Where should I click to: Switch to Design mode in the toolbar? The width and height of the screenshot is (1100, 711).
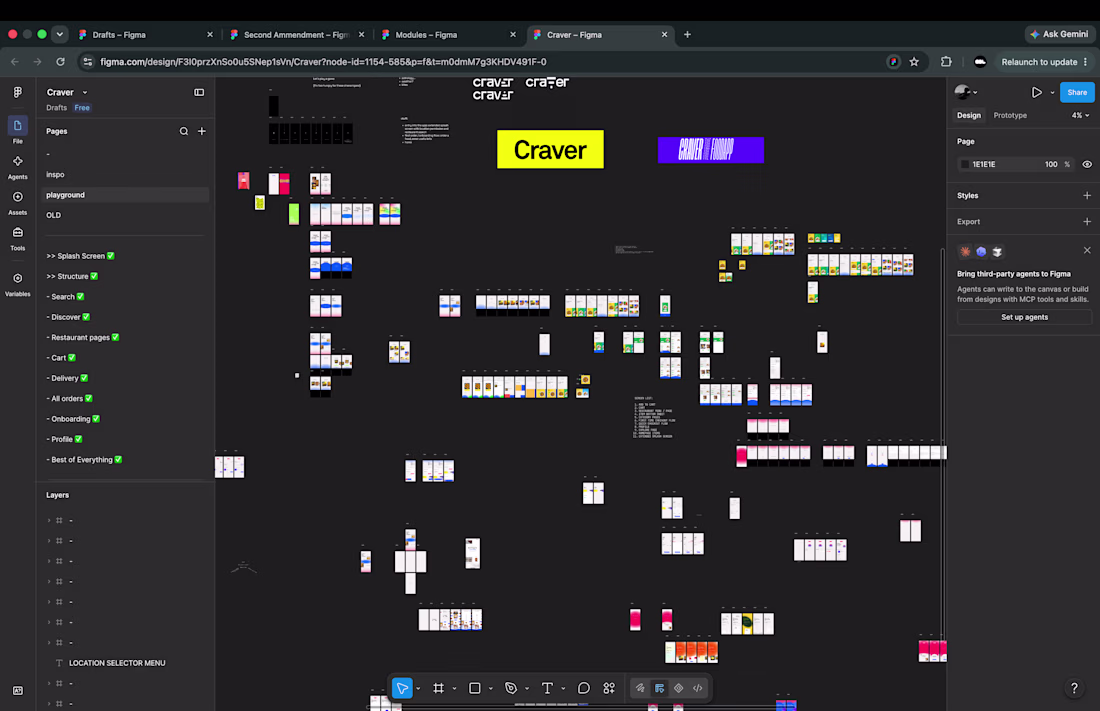[x=659, y=688]
